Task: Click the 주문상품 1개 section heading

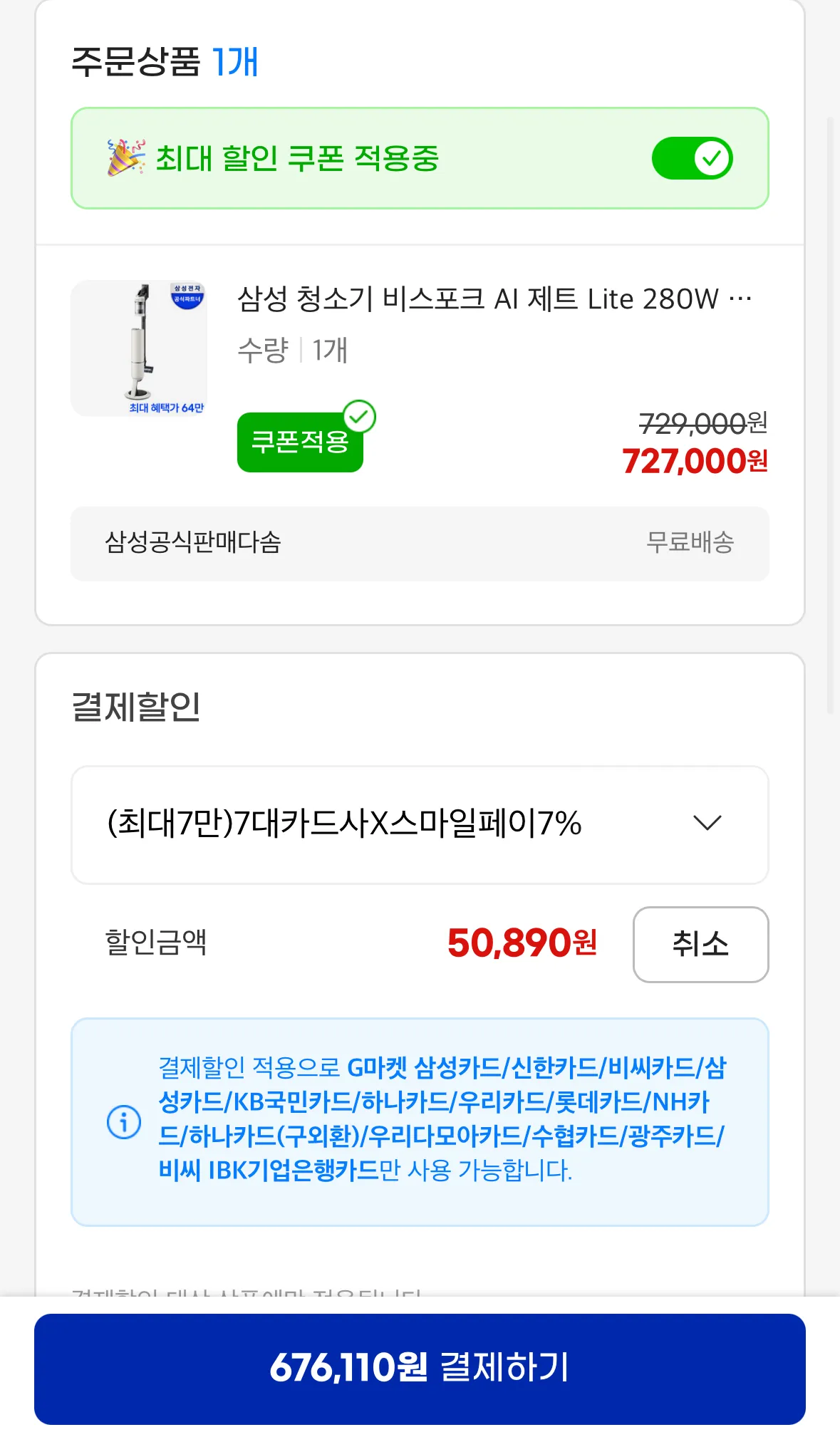Action: 165,62
